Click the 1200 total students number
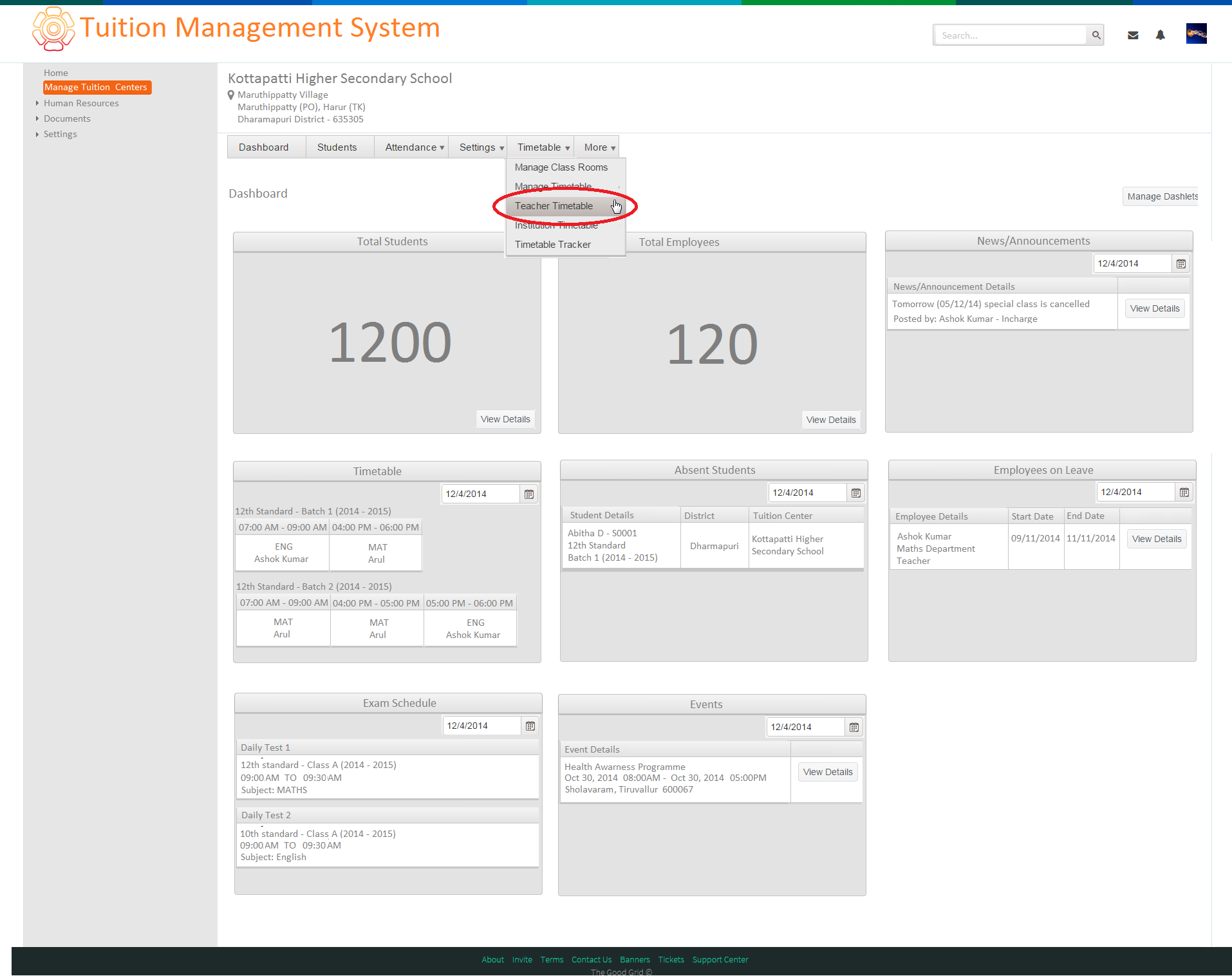 tap(390, 343)
